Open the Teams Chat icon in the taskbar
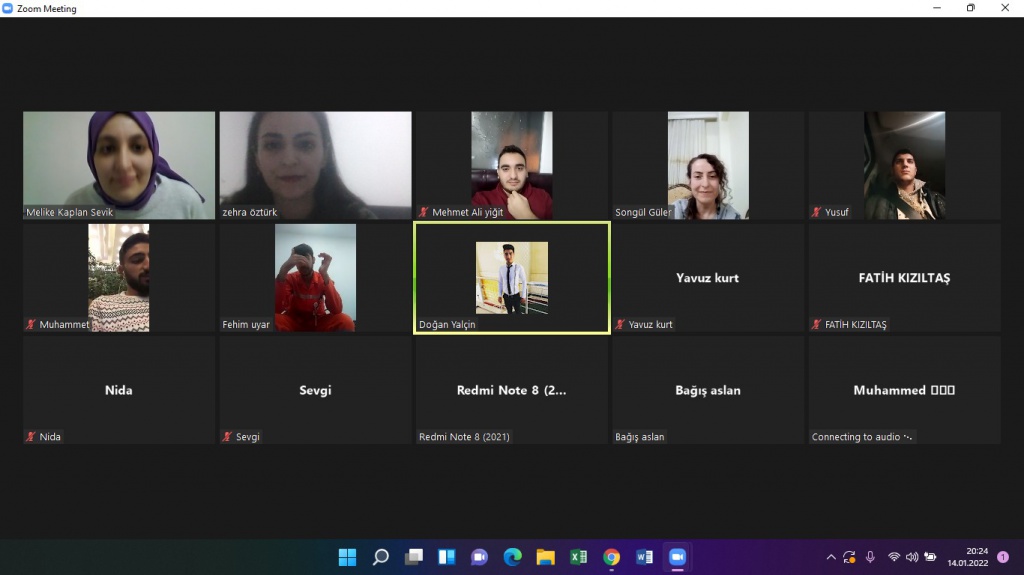Image resolution: width=1024 pixels, height=575 pixels. 479,557
